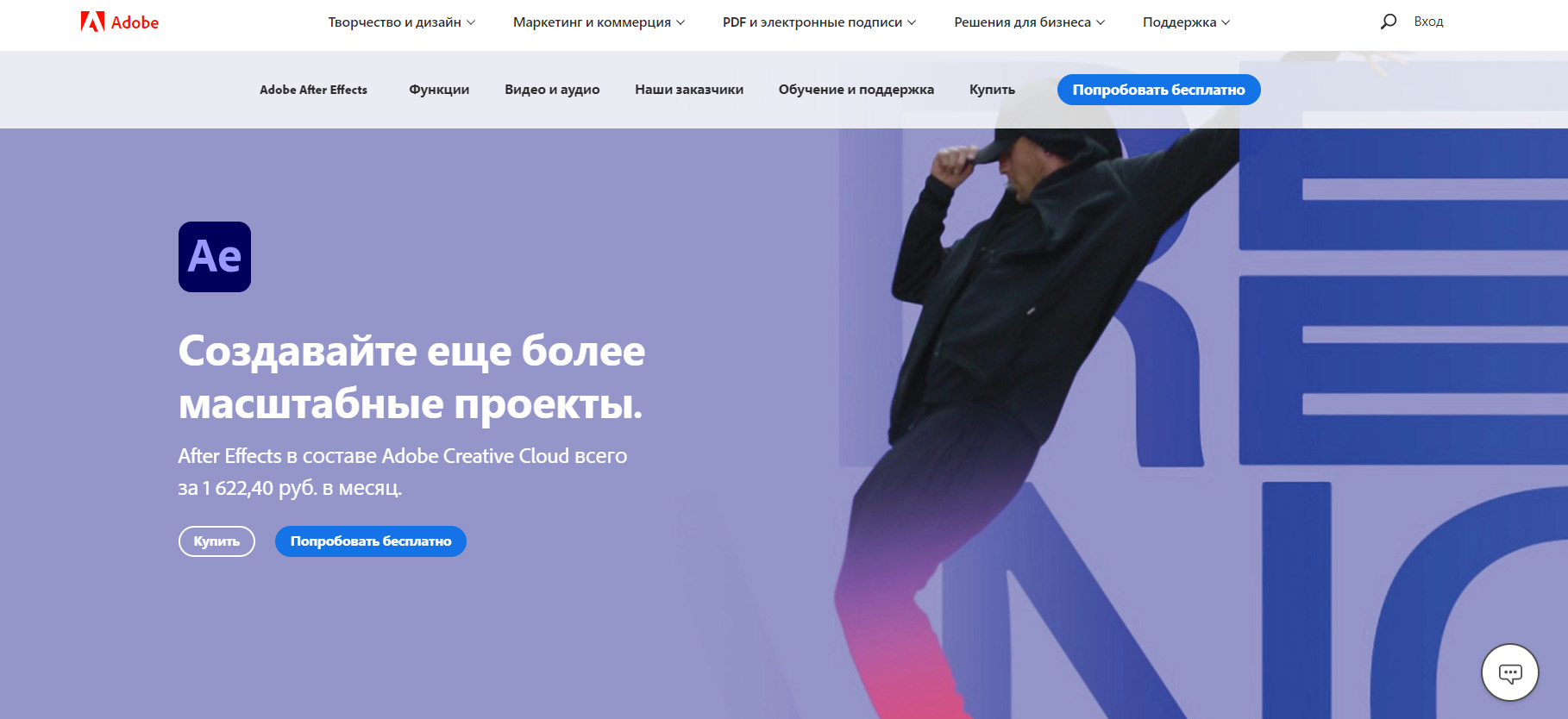Image resolution: width=1568 pixels, height=719 pixels.
Task: Open Наши заказчики page
Action: coord(689,90)
